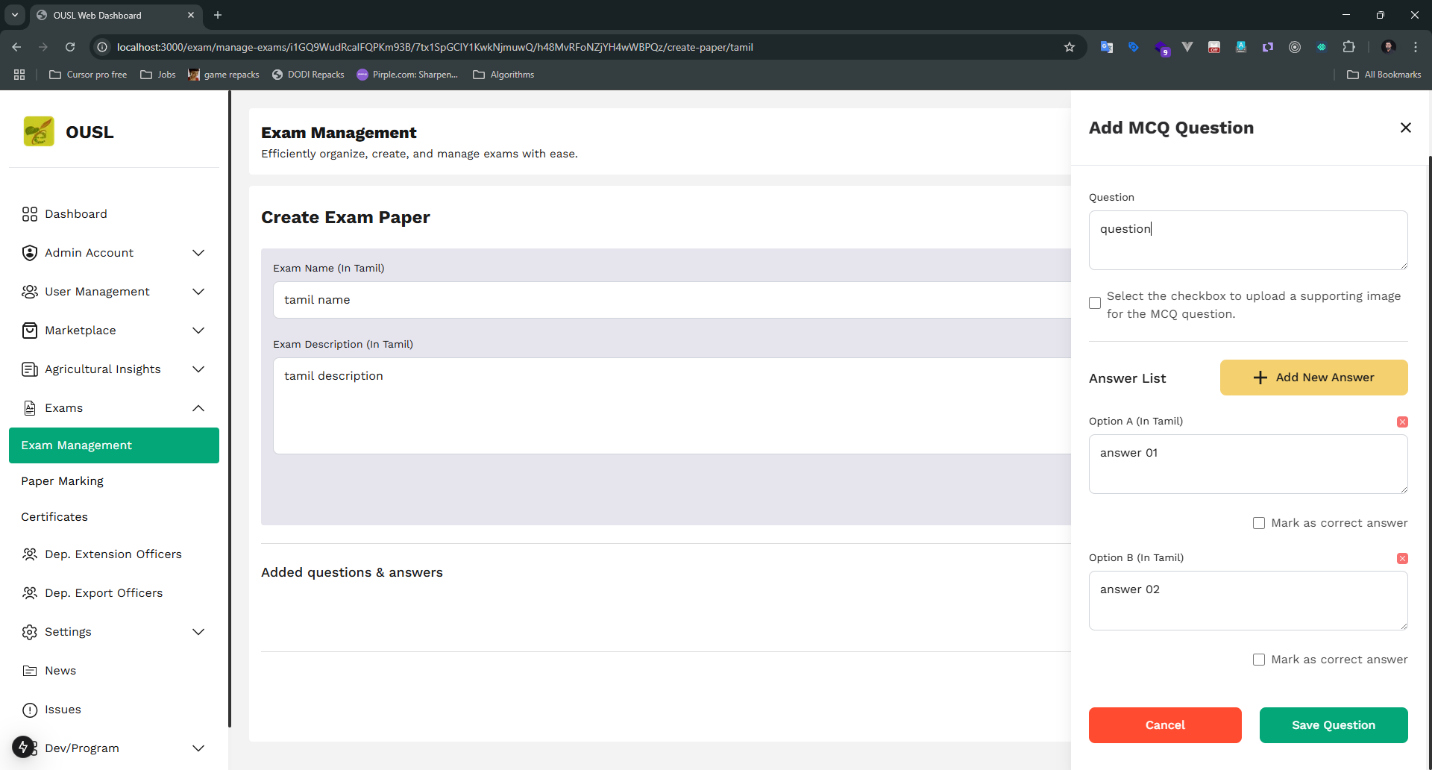
Task: Enable supporting image upload checkbox
Action: (1095, 303)
